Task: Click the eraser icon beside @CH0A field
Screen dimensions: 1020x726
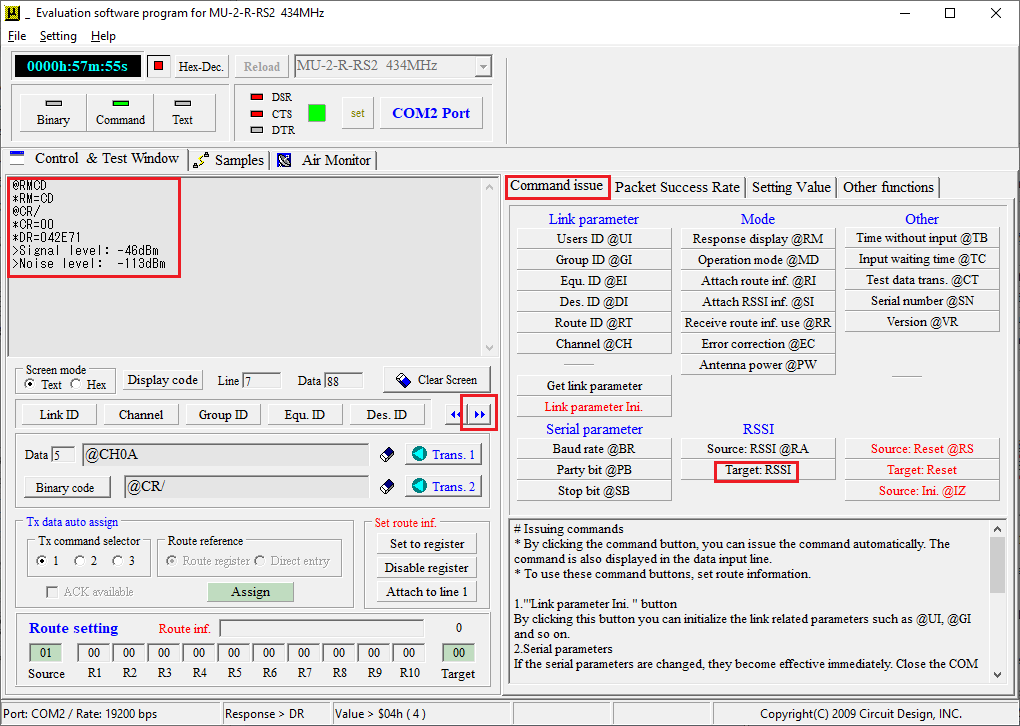Action: pyautogui.click(x=387, y=455)
